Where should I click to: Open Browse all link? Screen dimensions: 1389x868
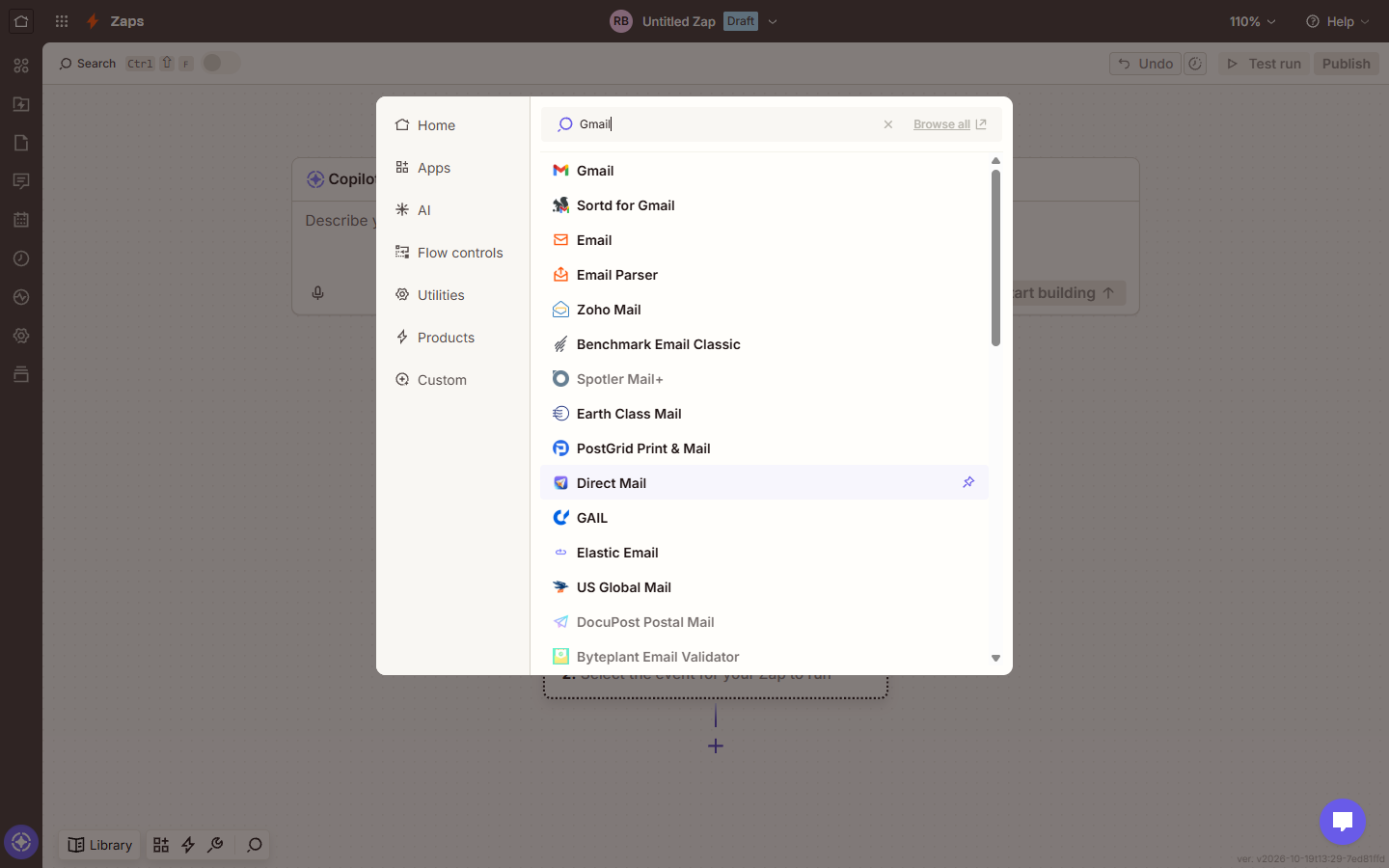949,124
